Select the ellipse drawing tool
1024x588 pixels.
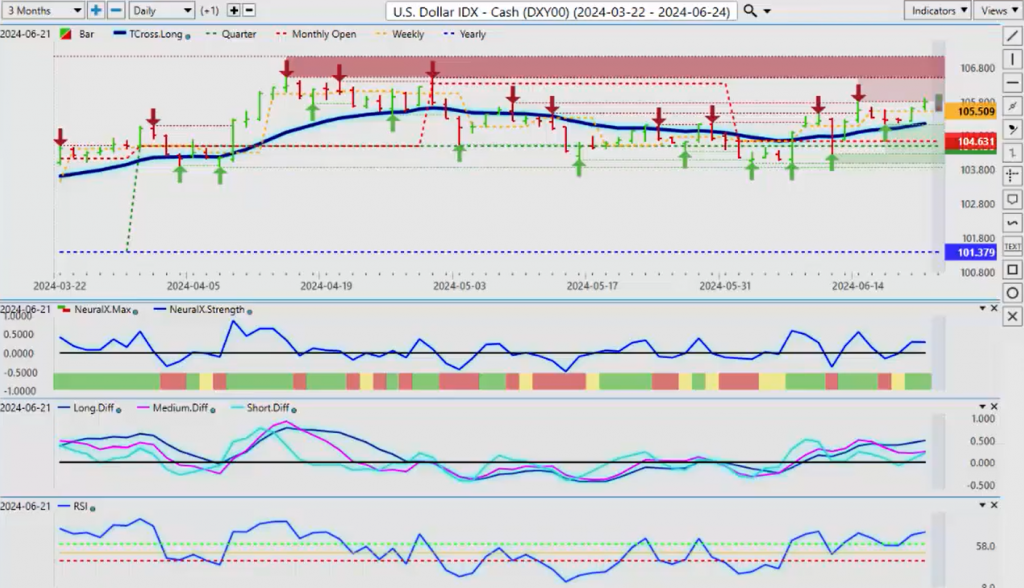point(1012,293)
